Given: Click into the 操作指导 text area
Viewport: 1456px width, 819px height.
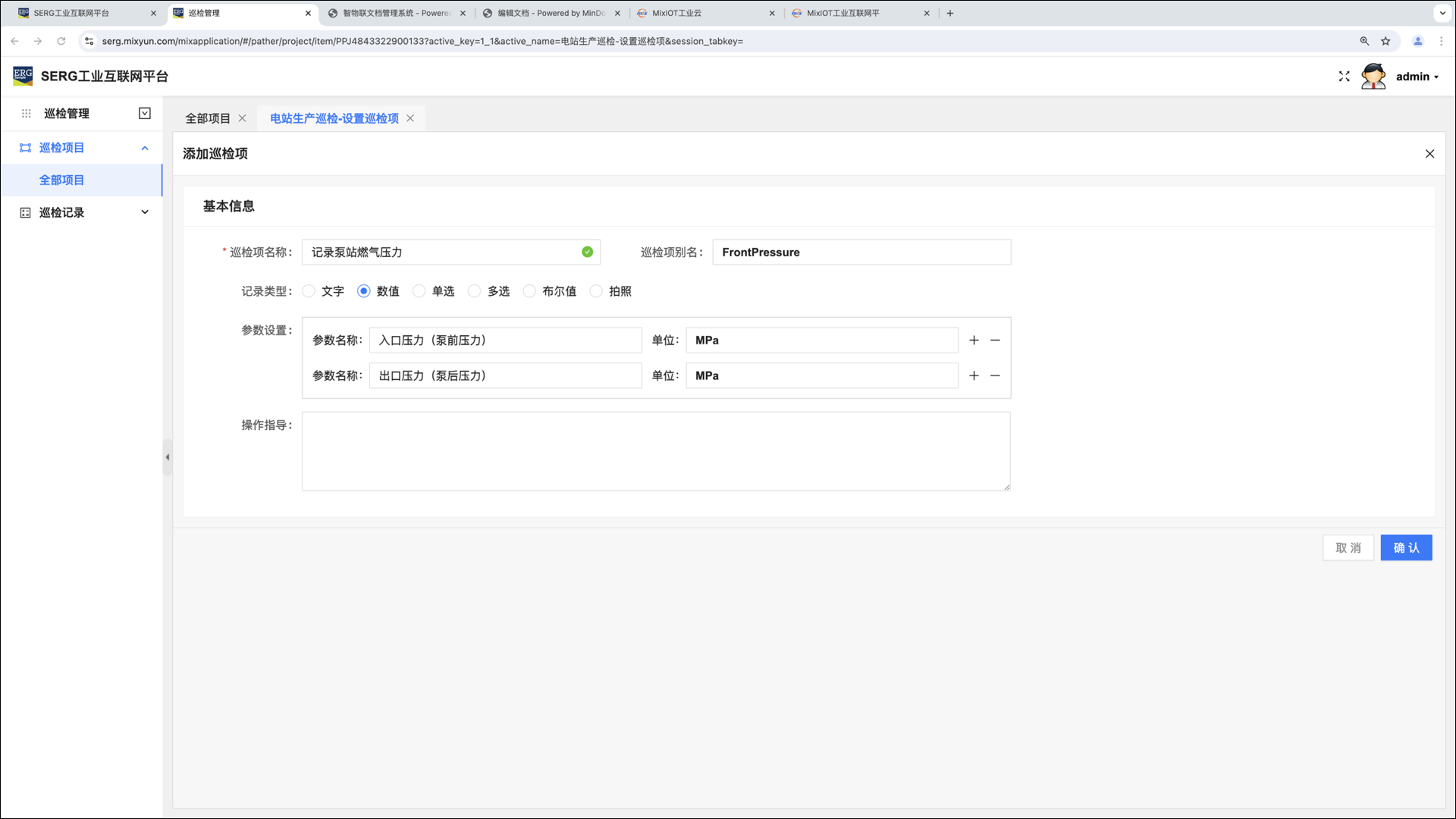Looking at the screenshot, I should (655, 451).
